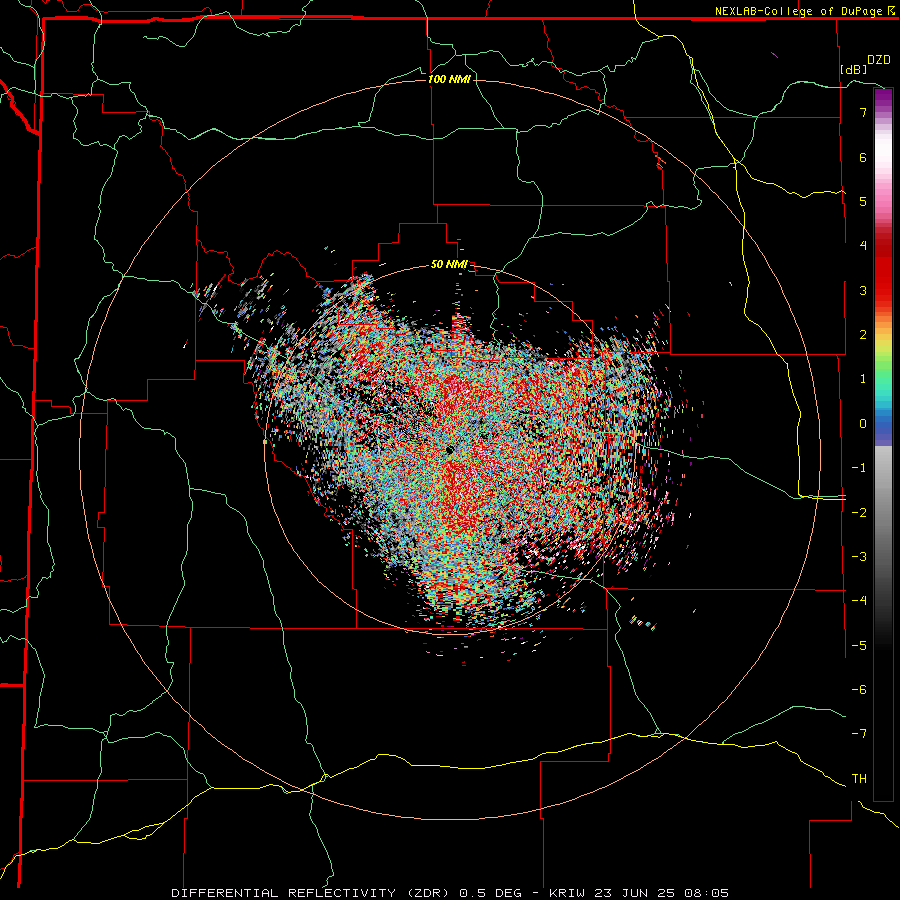
Task: Click the 4 value on color legend
Action: (x=863, y=246)
